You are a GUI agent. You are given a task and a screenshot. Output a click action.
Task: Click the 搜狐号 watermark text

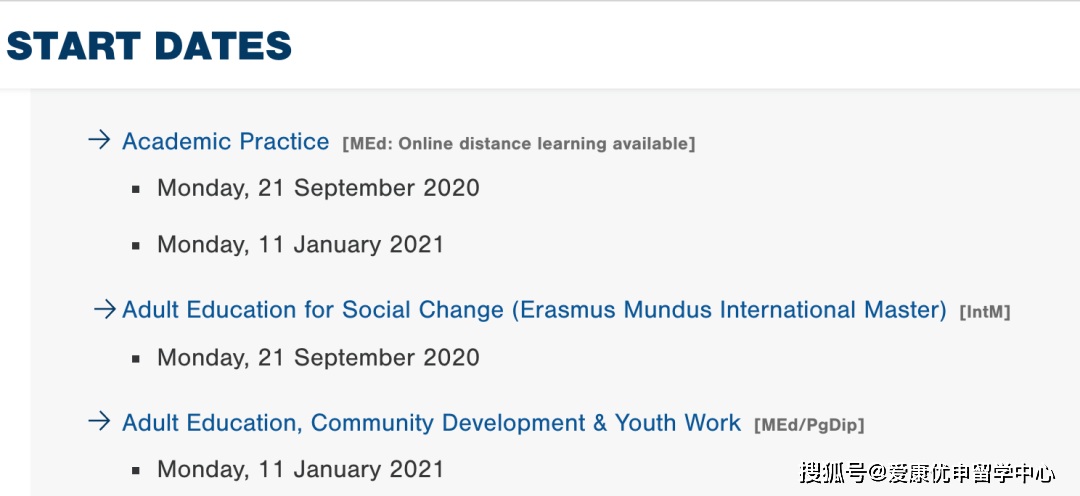point(832,473)
